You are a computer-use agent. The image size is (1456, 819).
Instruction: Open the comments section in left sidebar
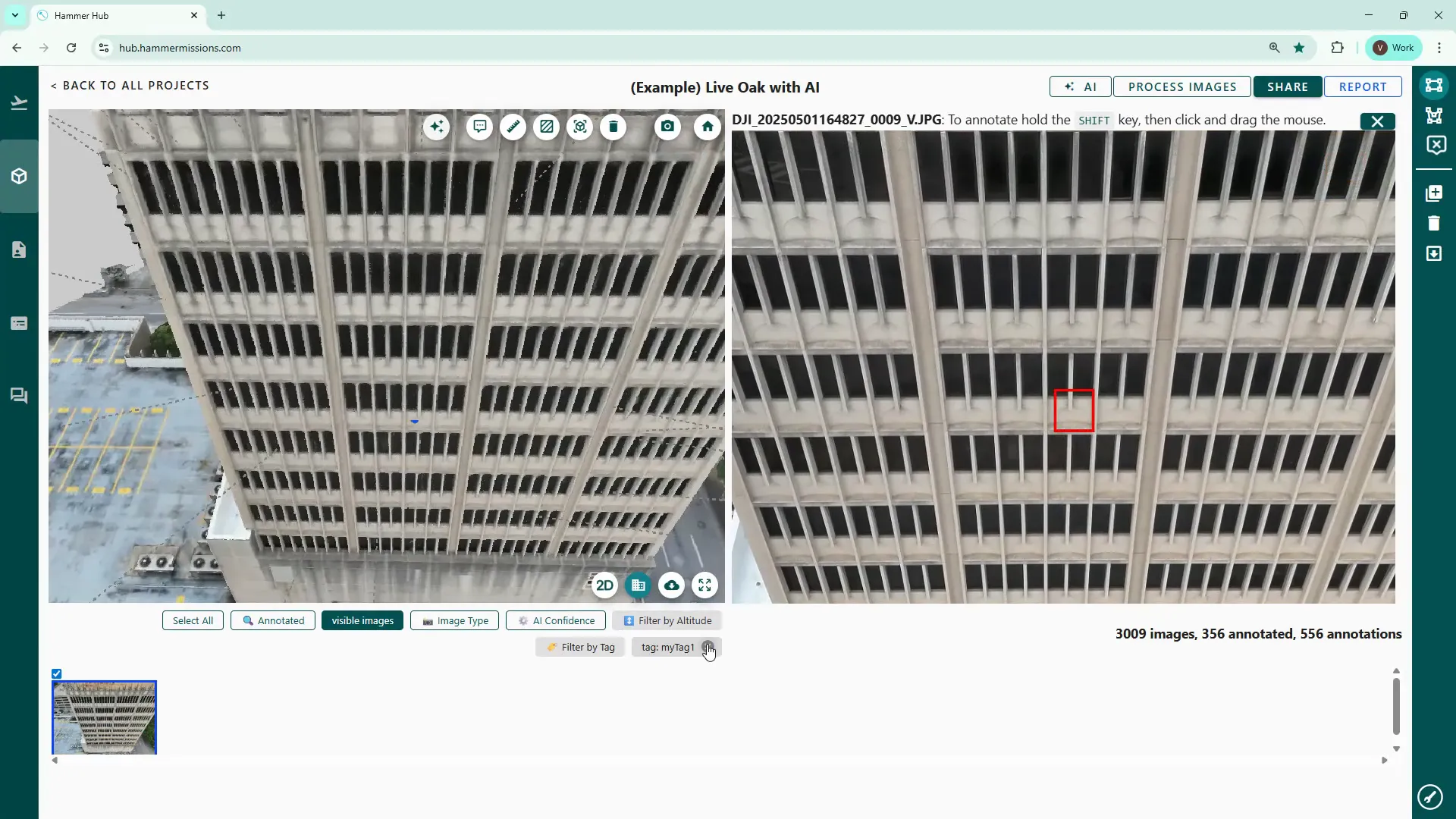19,396
